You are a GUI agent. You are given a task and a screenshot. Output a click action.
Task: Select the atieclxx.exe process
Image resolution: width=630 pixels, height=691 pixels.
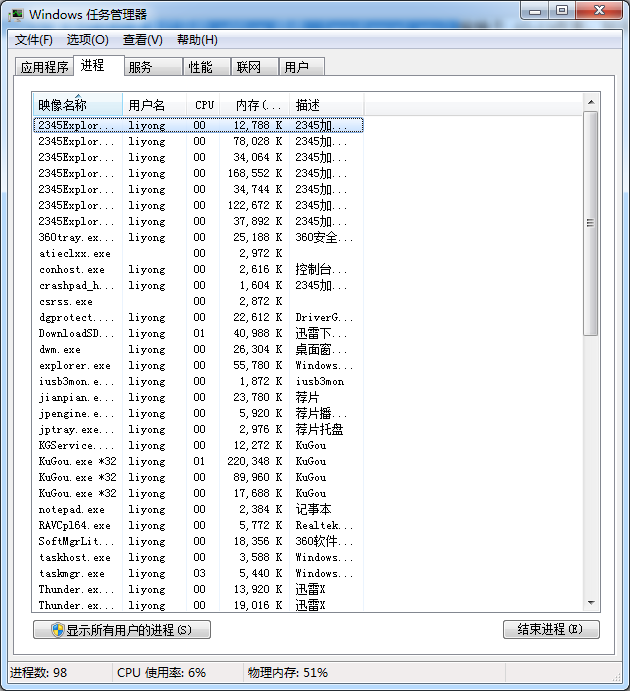click(198, 253)
